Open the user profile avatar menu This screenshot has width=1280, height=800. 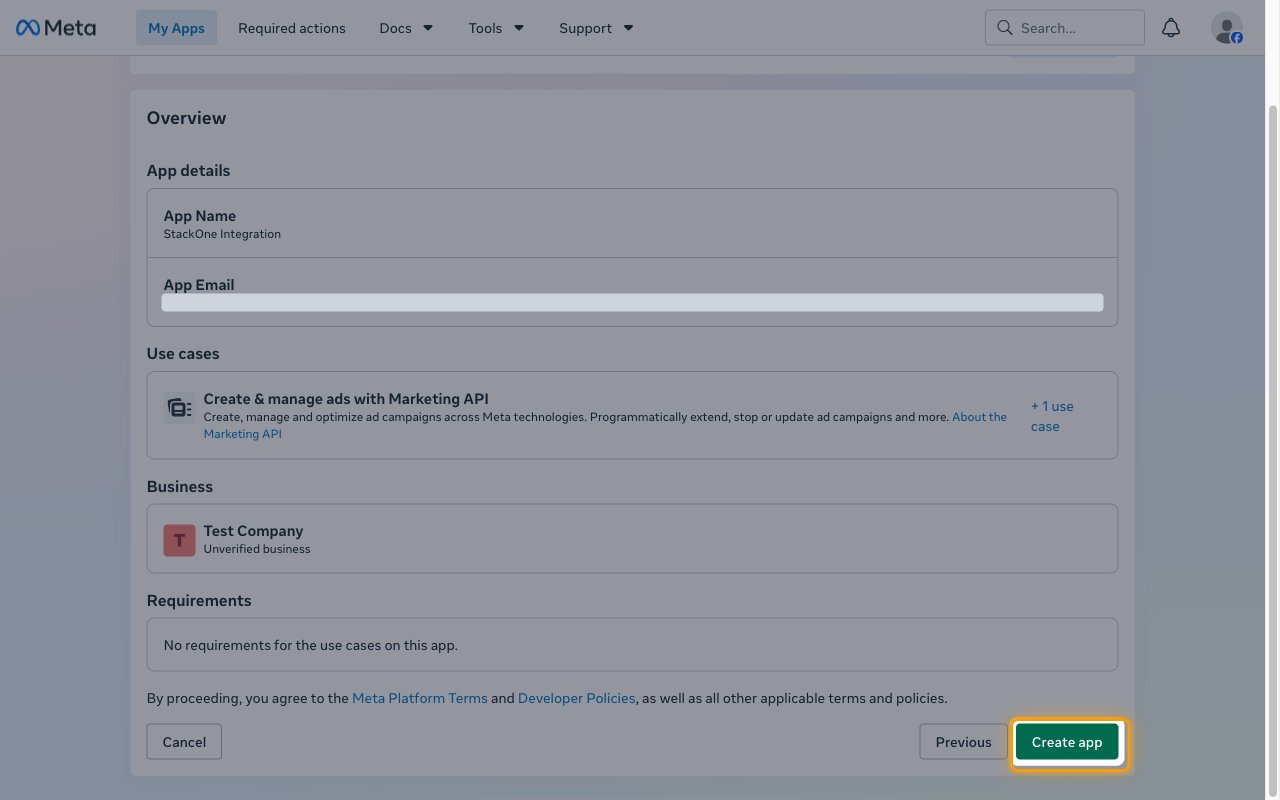pos(1227,28)
